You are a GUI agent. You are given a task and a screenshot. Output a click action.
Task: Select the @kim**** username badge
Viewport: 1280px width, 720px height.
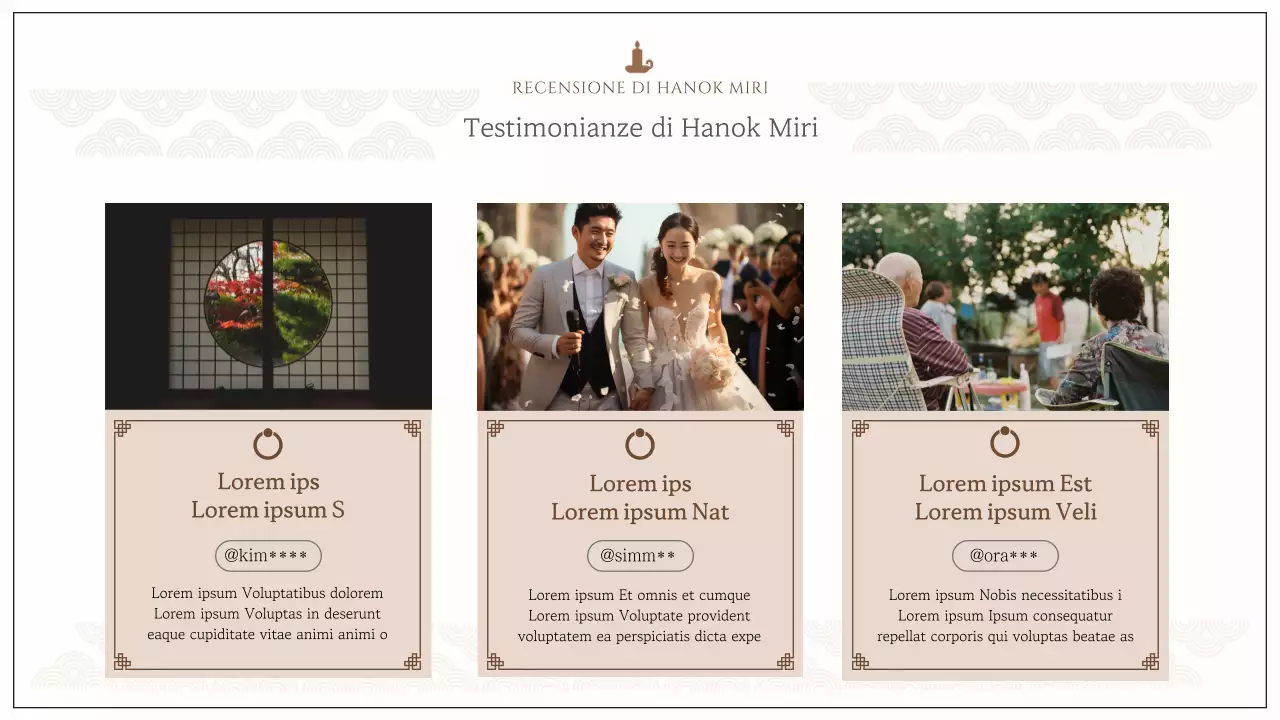point(268,556)
